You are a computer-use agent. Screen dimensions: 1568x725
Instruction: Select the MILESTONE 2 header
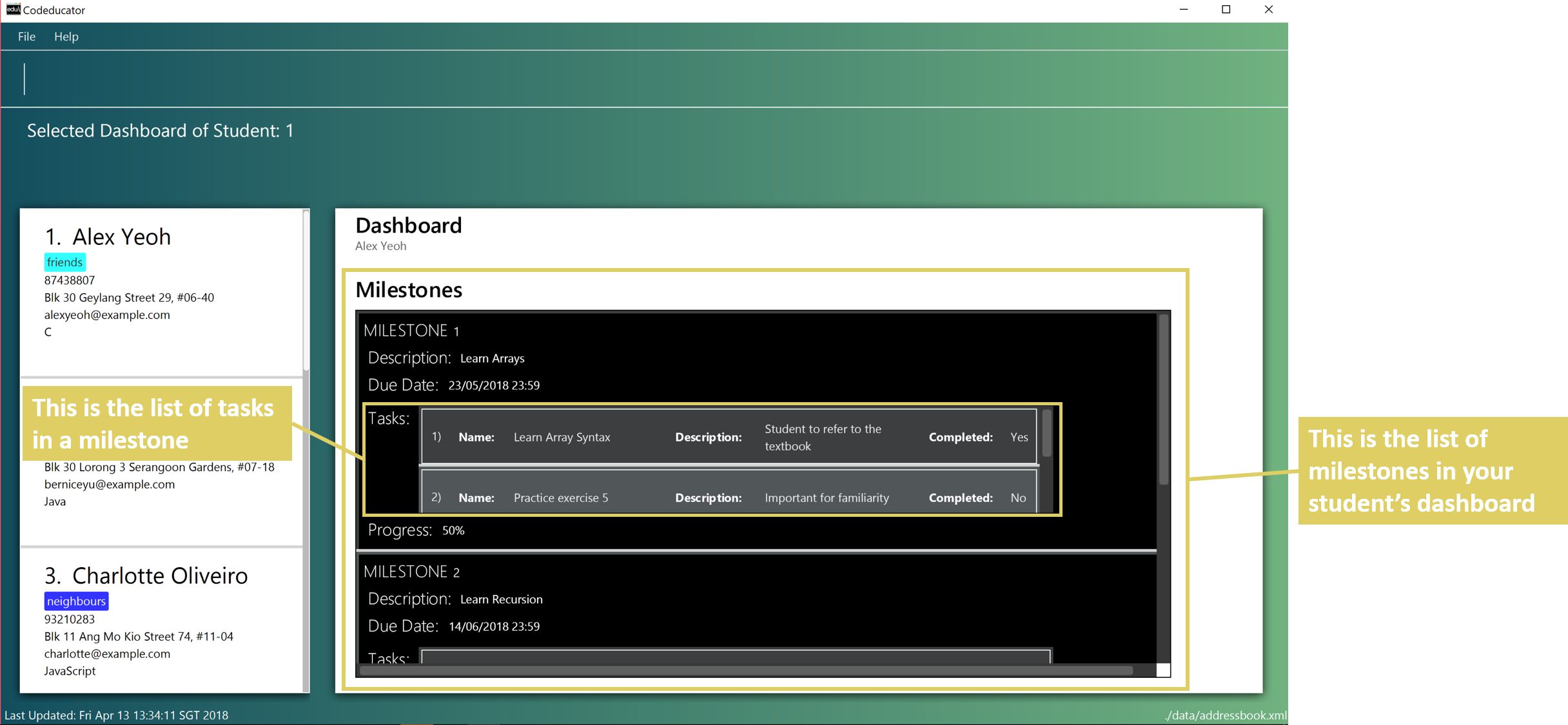[411, 572]
